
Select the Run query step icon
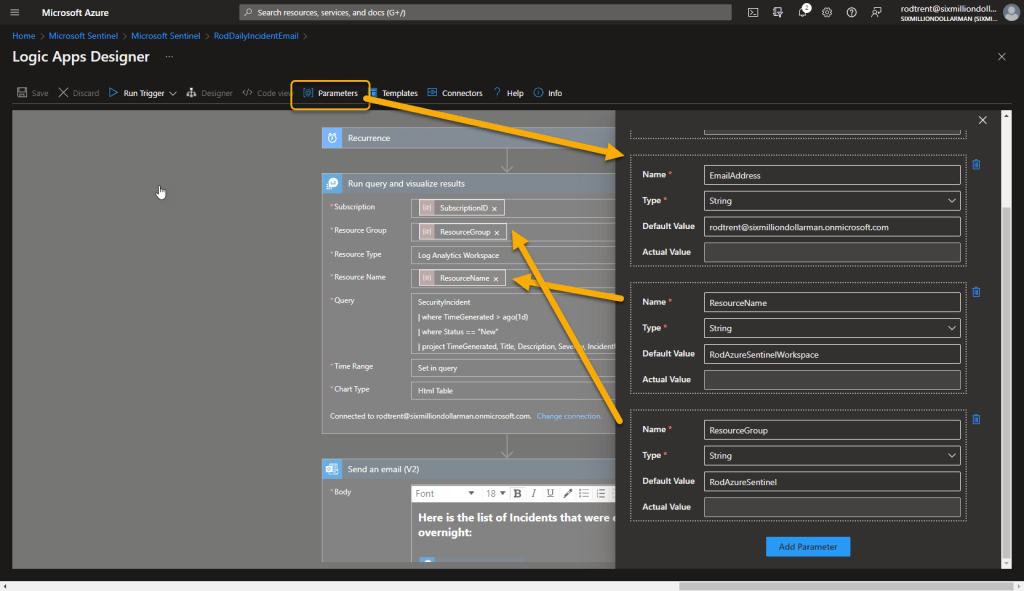[332, 184]
